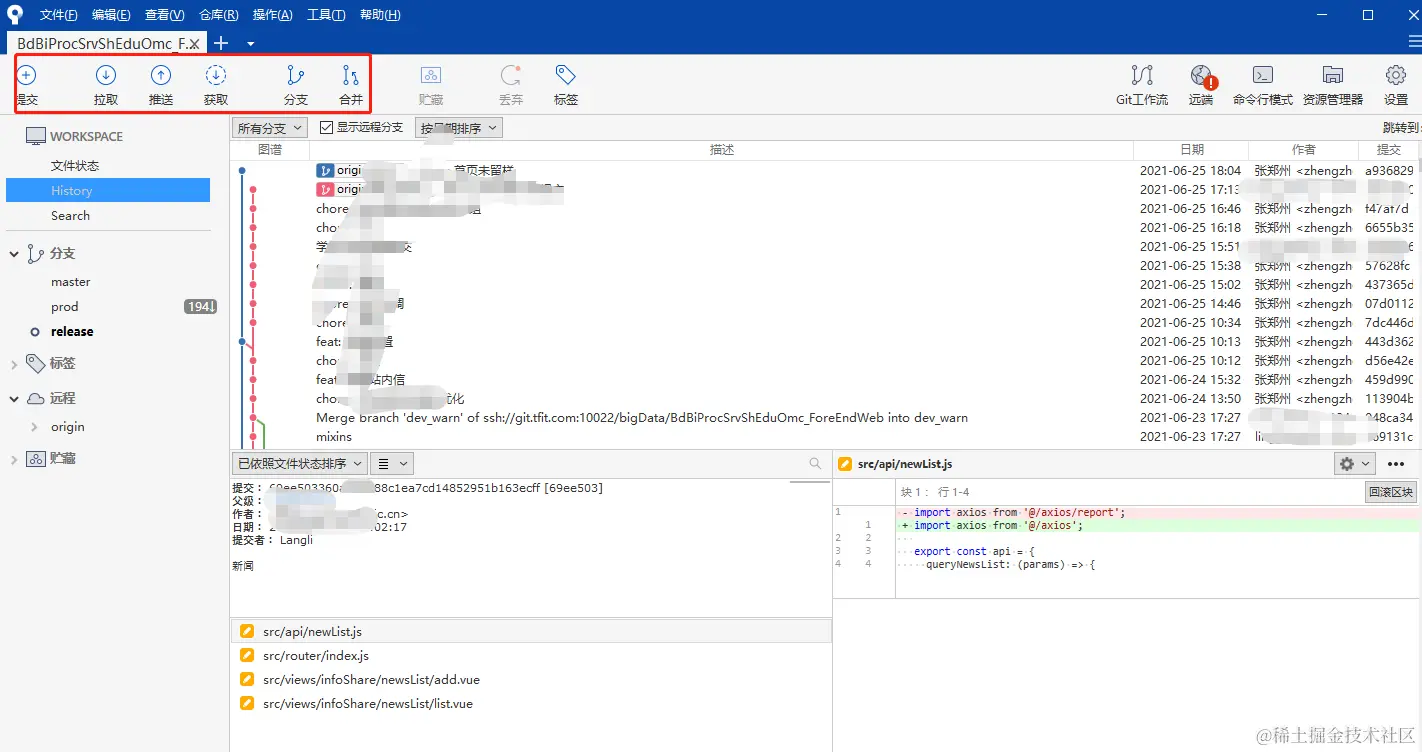Select the release branch

tap(72, 332)
